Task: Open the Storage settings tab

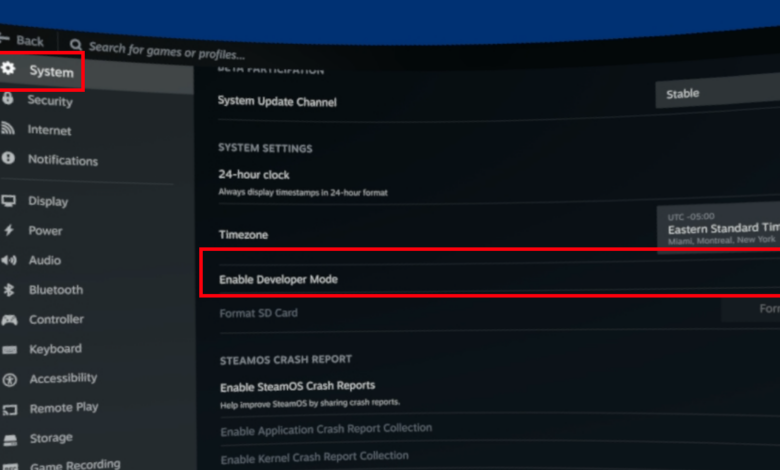Action: tap(97, 438)
